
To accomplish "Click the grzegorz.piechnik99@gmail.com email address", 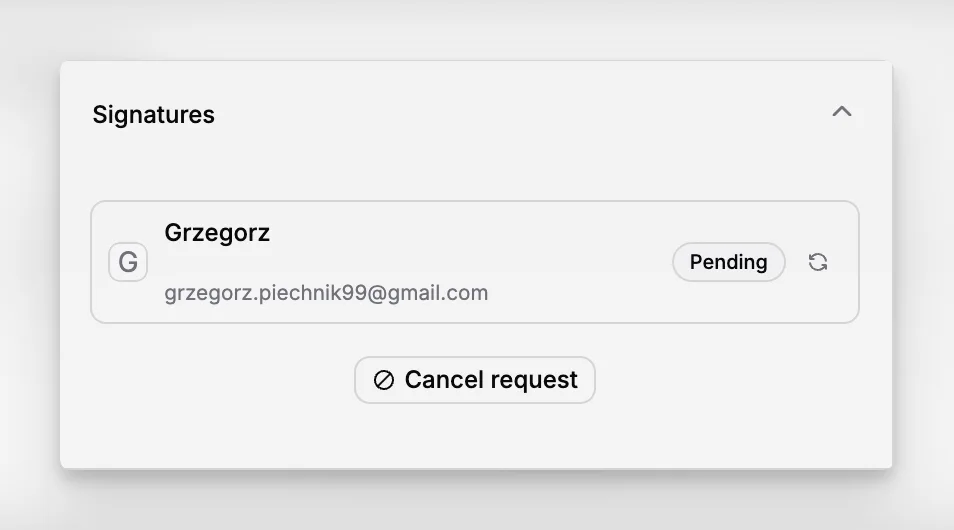I will (x=326, y=293).
